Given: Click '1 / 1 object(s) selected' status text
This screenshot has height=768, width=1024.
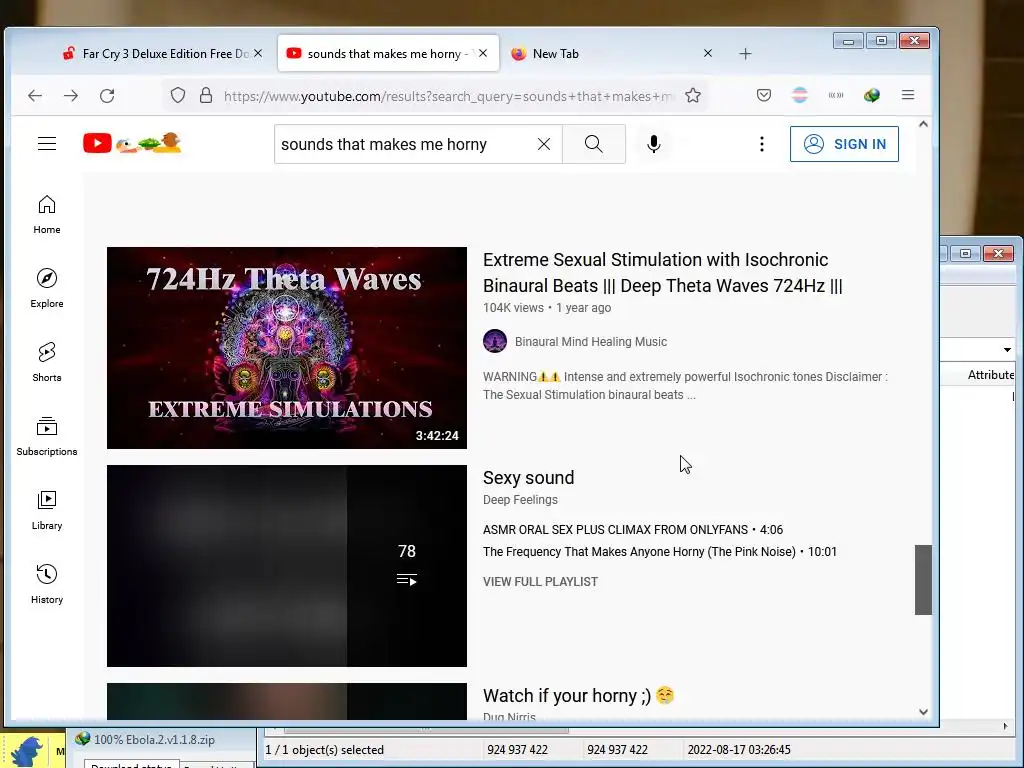Looking at the screenshot, I should (x=325, y=750).
